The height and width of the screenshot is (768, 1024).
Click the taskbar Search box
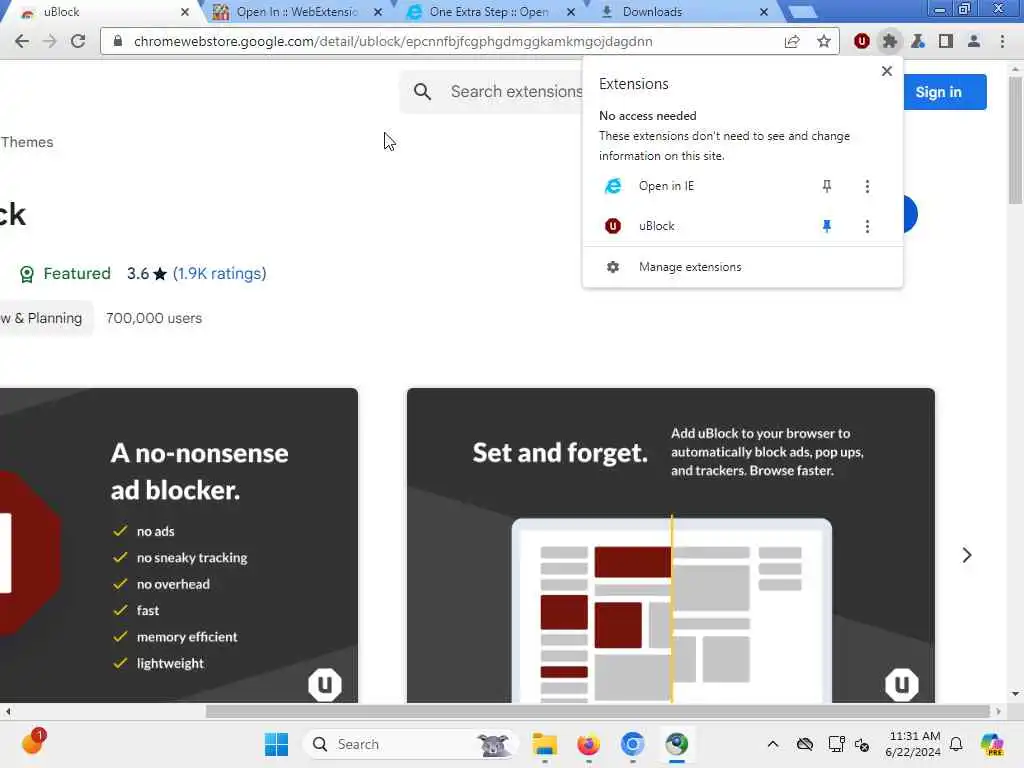[410, 744]
